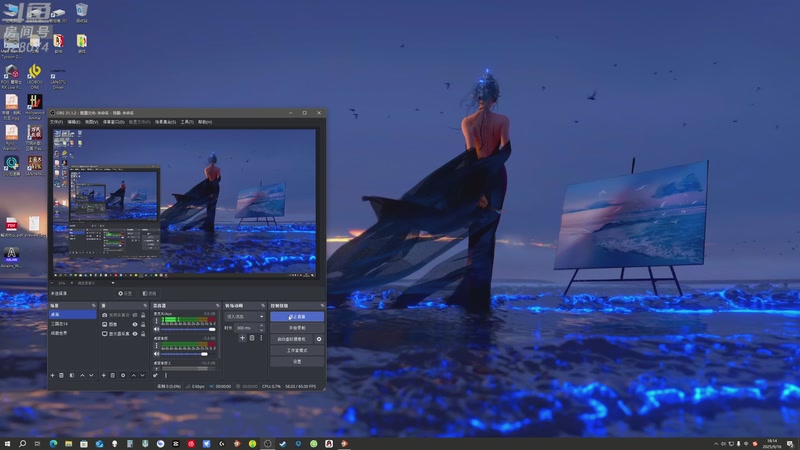Open source properties gear in Sources toolbar
Screen dimensions: 800x450
123,376
